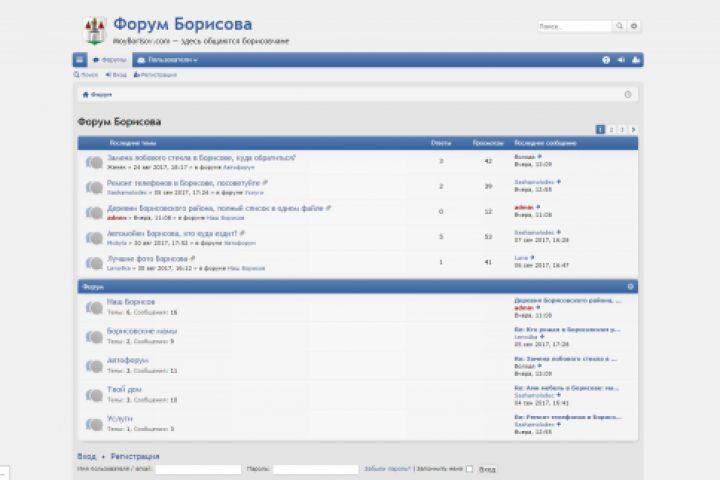The image size is (720, 480).
Task: Click topic icon beside Замена лобового стекла
Action: [94, 162]
